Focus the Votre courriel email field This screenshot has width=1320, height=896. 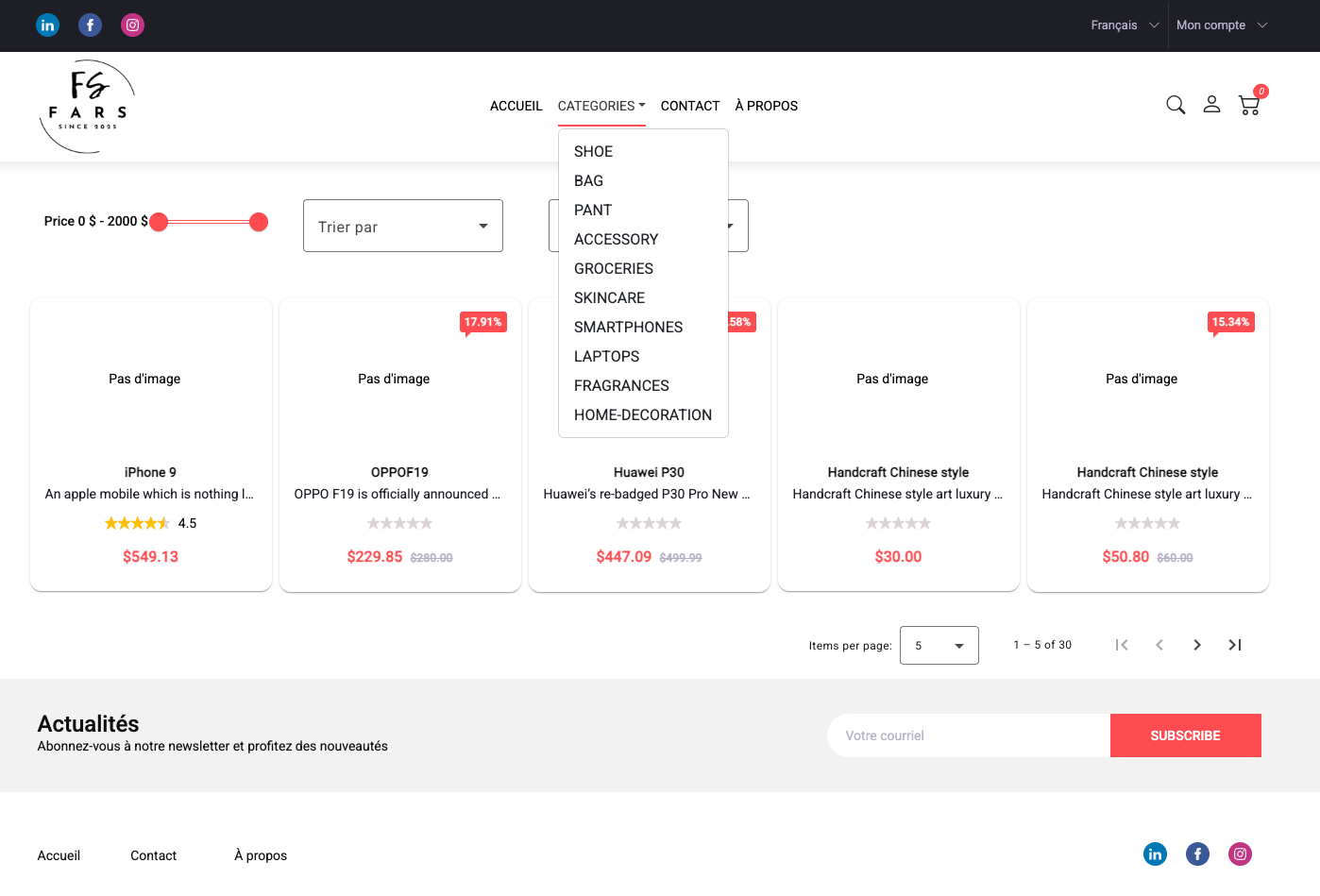point(968,735)
